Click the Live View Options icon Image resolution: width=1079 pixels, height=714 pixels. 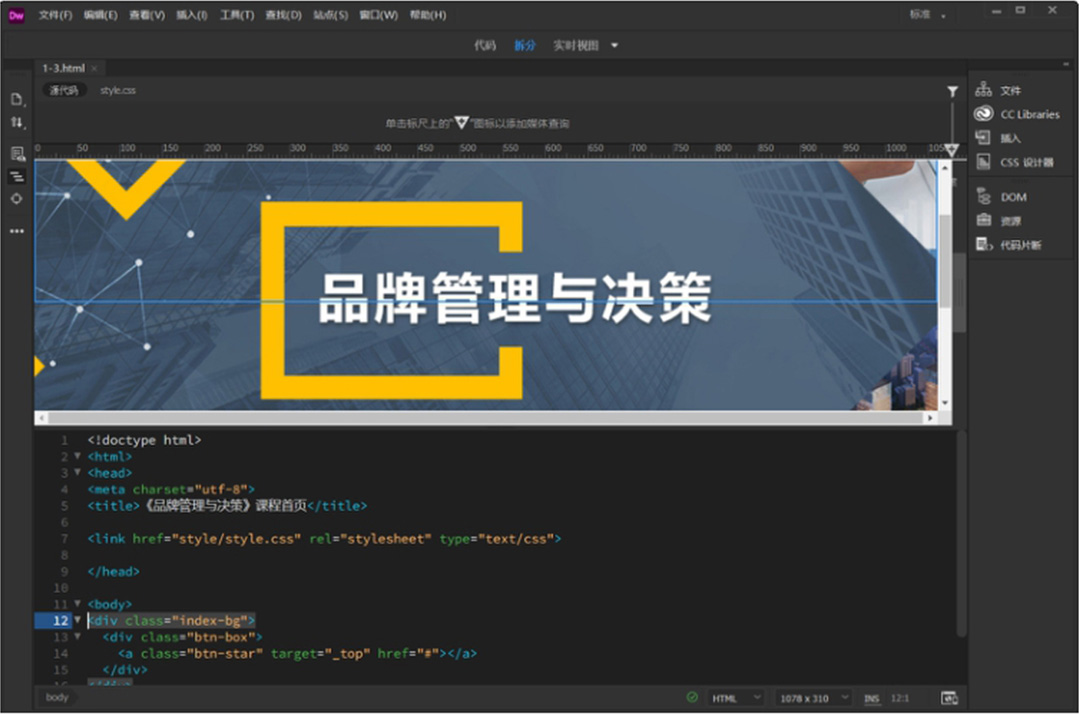click(x=17, y=153)
